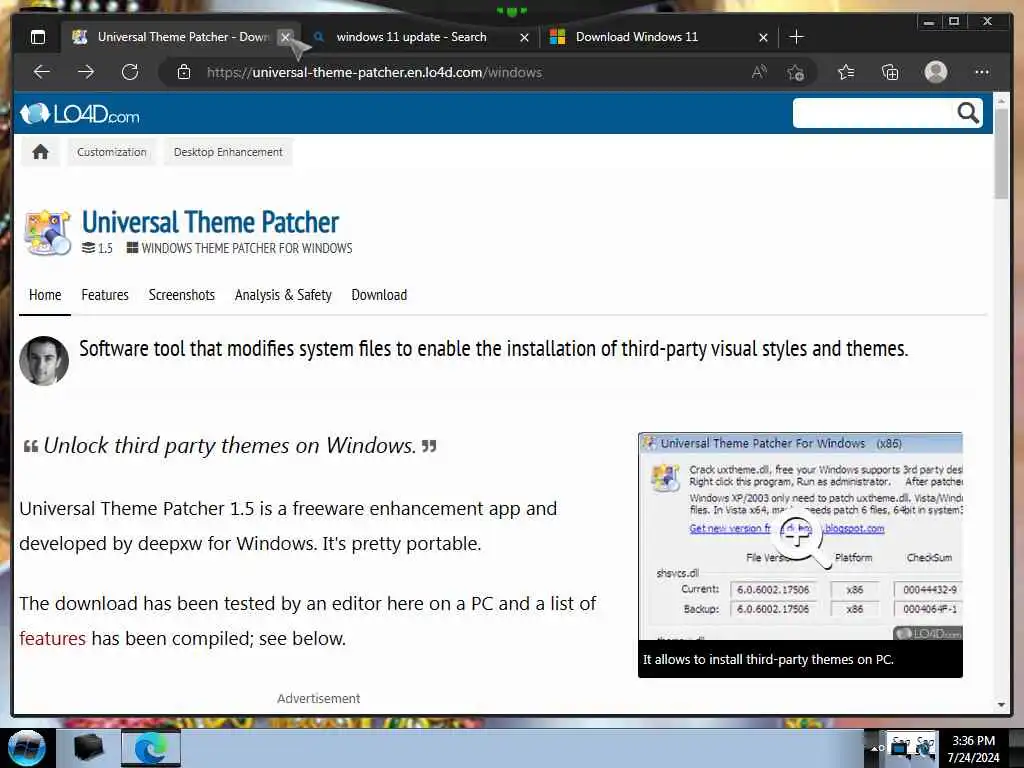Screen dimensions: 1024x768
Task: Open the Collections icon
Action: click(890, 72)
